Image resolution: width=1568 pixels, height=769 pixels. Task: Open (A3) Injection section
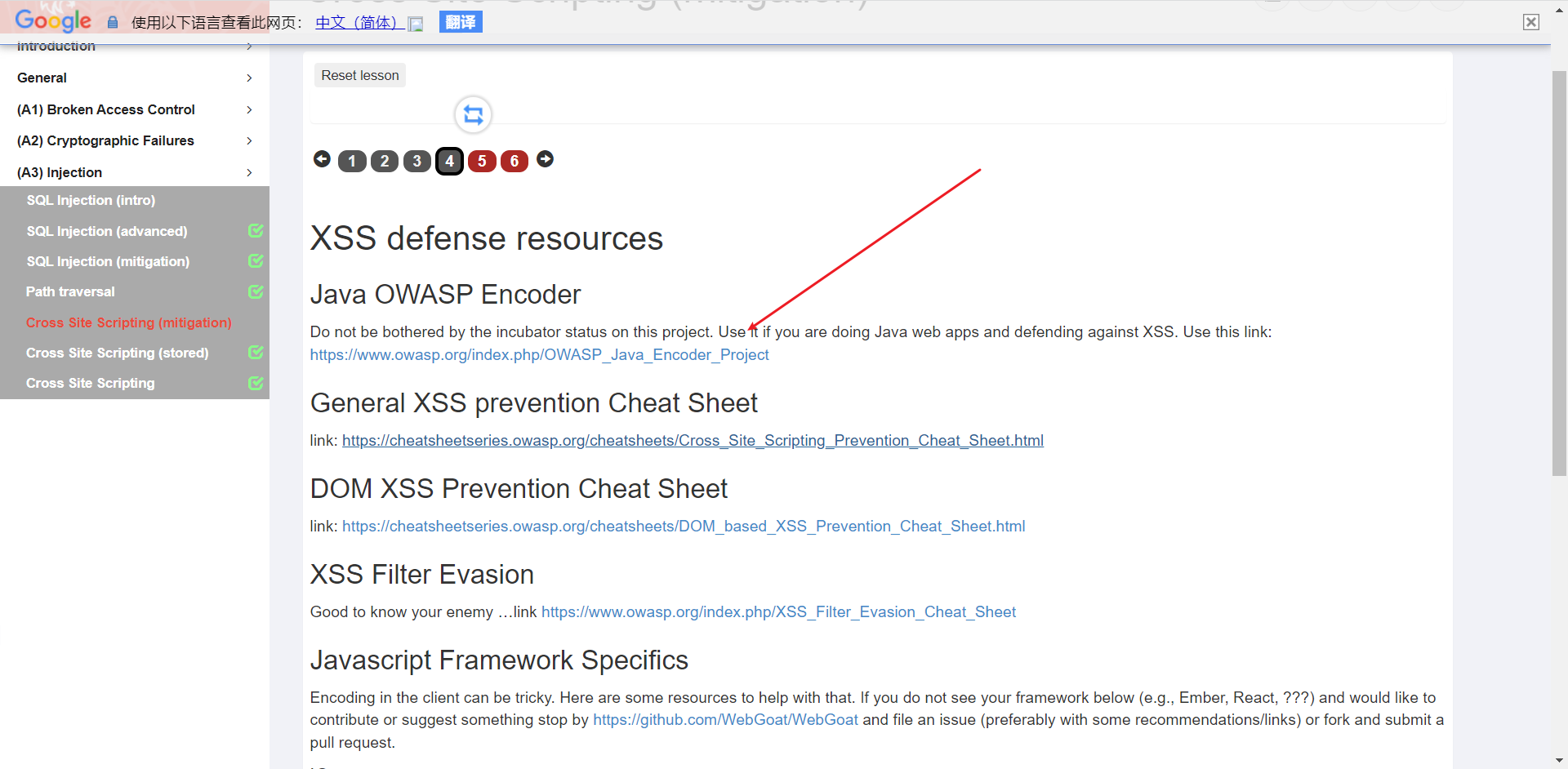pyautogui.click(x=60, y=172)
